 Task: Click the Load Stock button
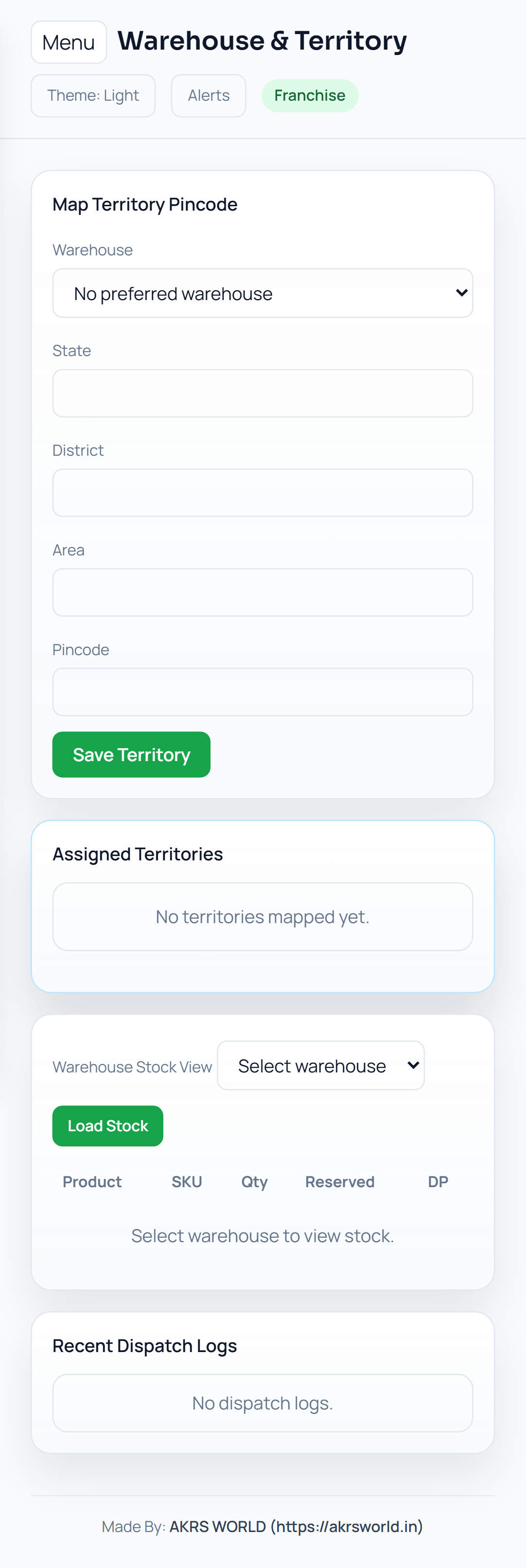107,1126
